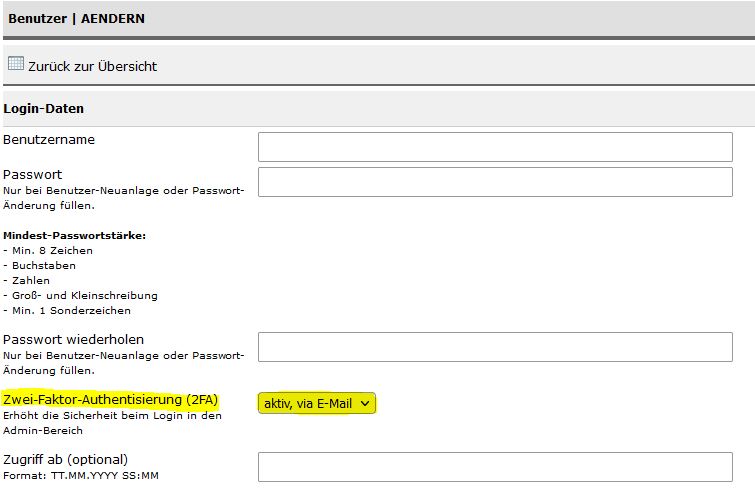Viewport: 755px width, 491px height.
Task: Click the 'Groß- und Kleinschreibung' requirement line
Action: point(80,296)
